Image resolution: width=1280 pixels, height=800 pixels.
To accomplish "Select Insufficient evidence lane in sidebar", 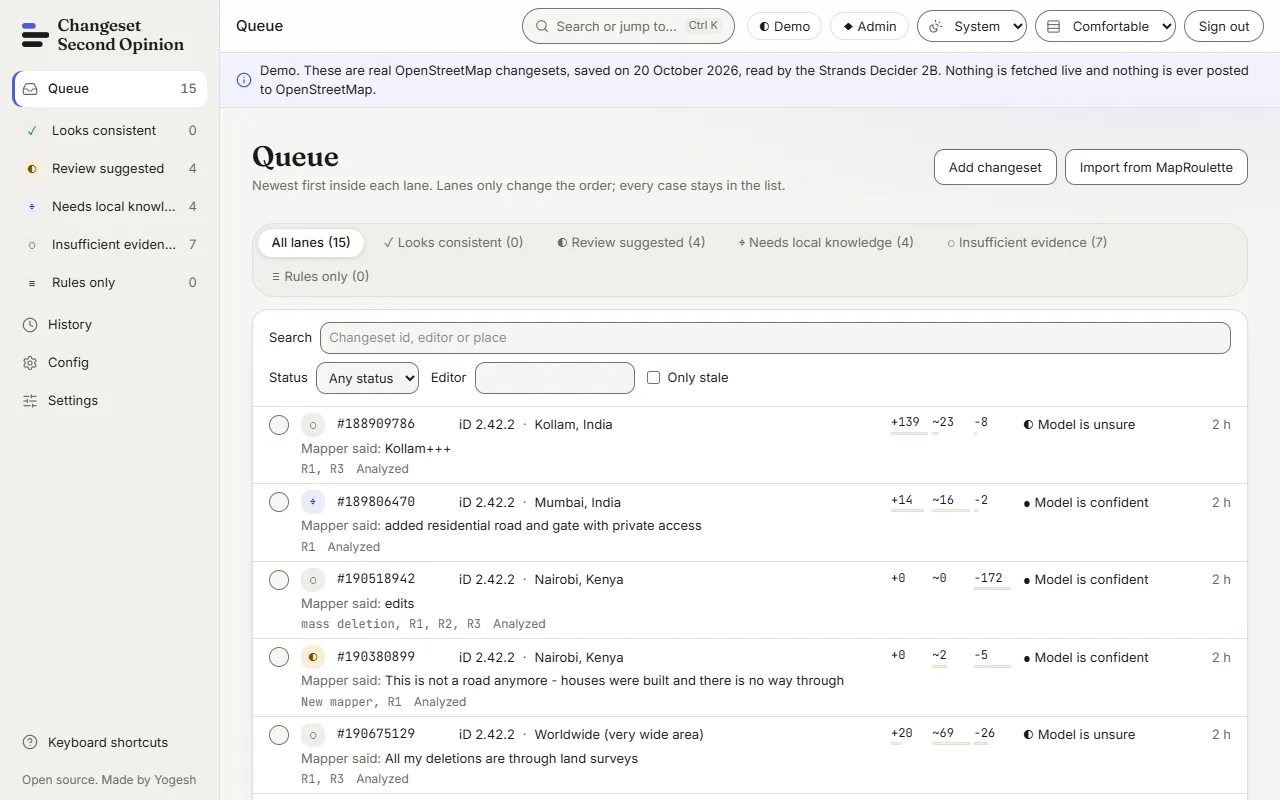I will [110, 244].
